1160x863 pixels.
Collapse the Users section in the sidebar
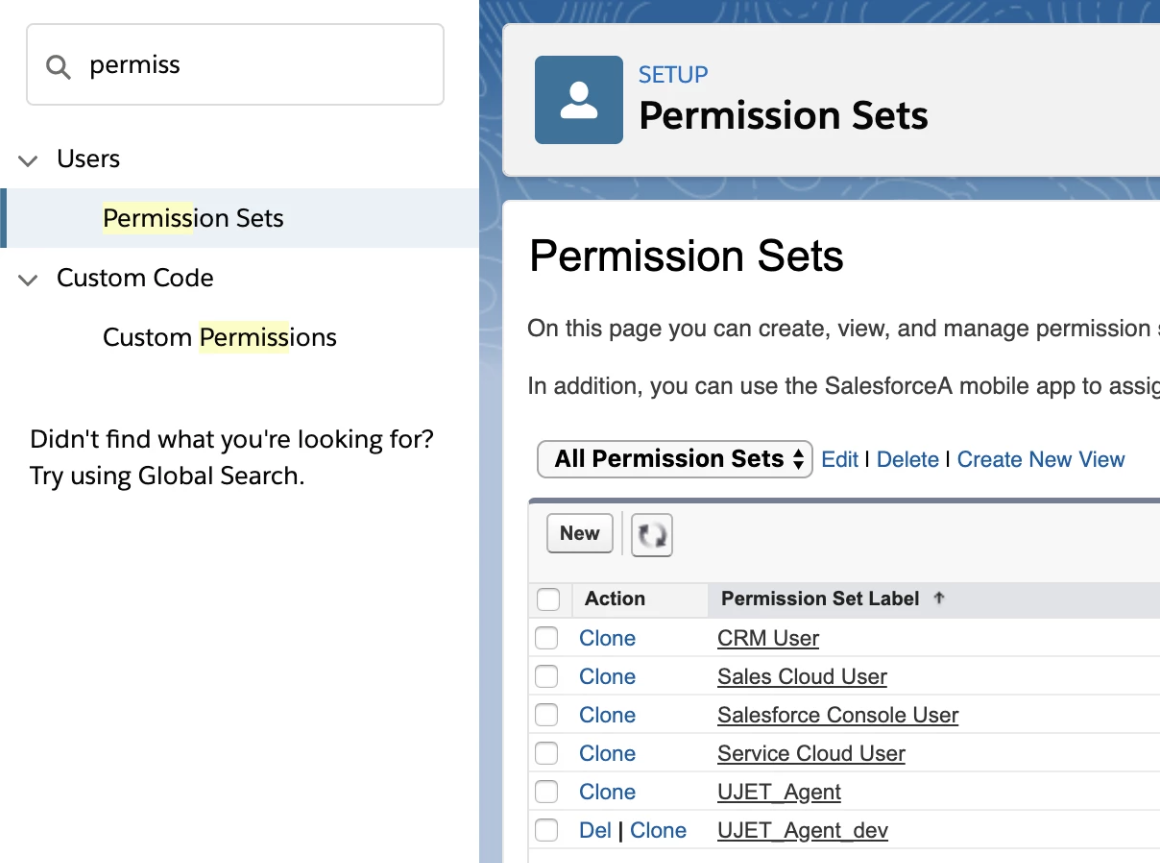[28, 158]
